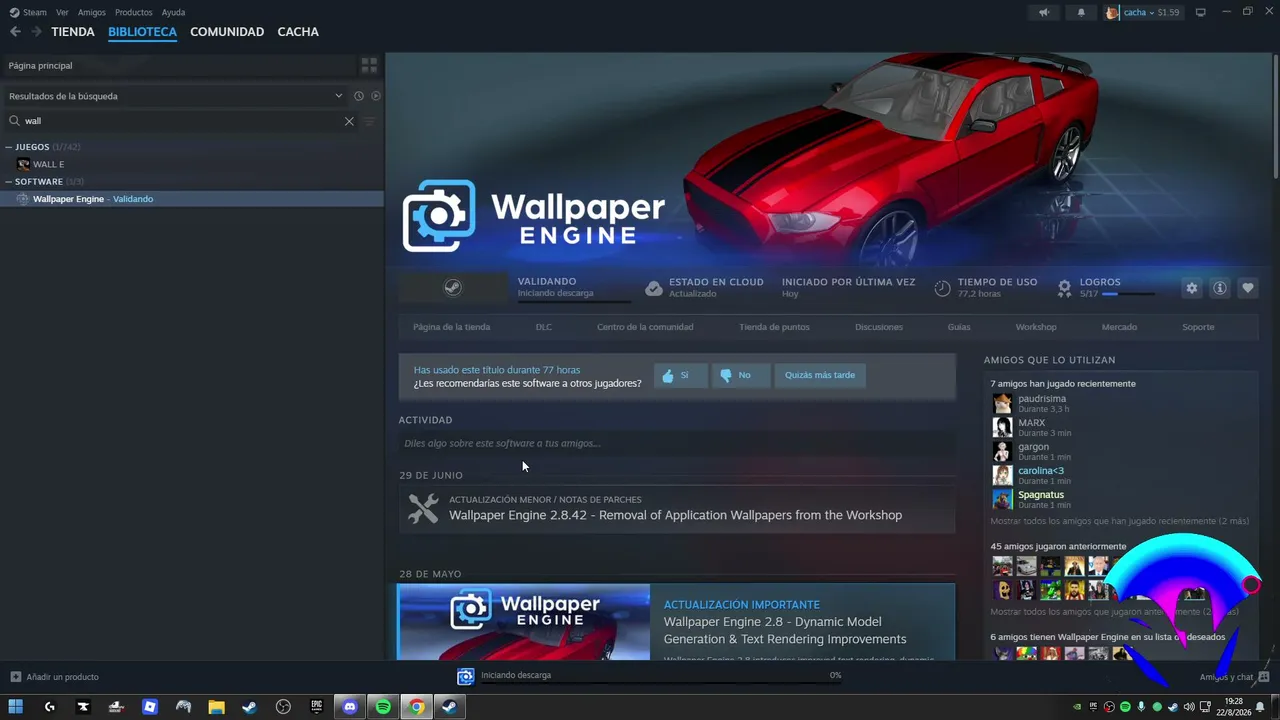Launch Discord from the taskbar
The image size is (1280, 720).
click(350, 707)
